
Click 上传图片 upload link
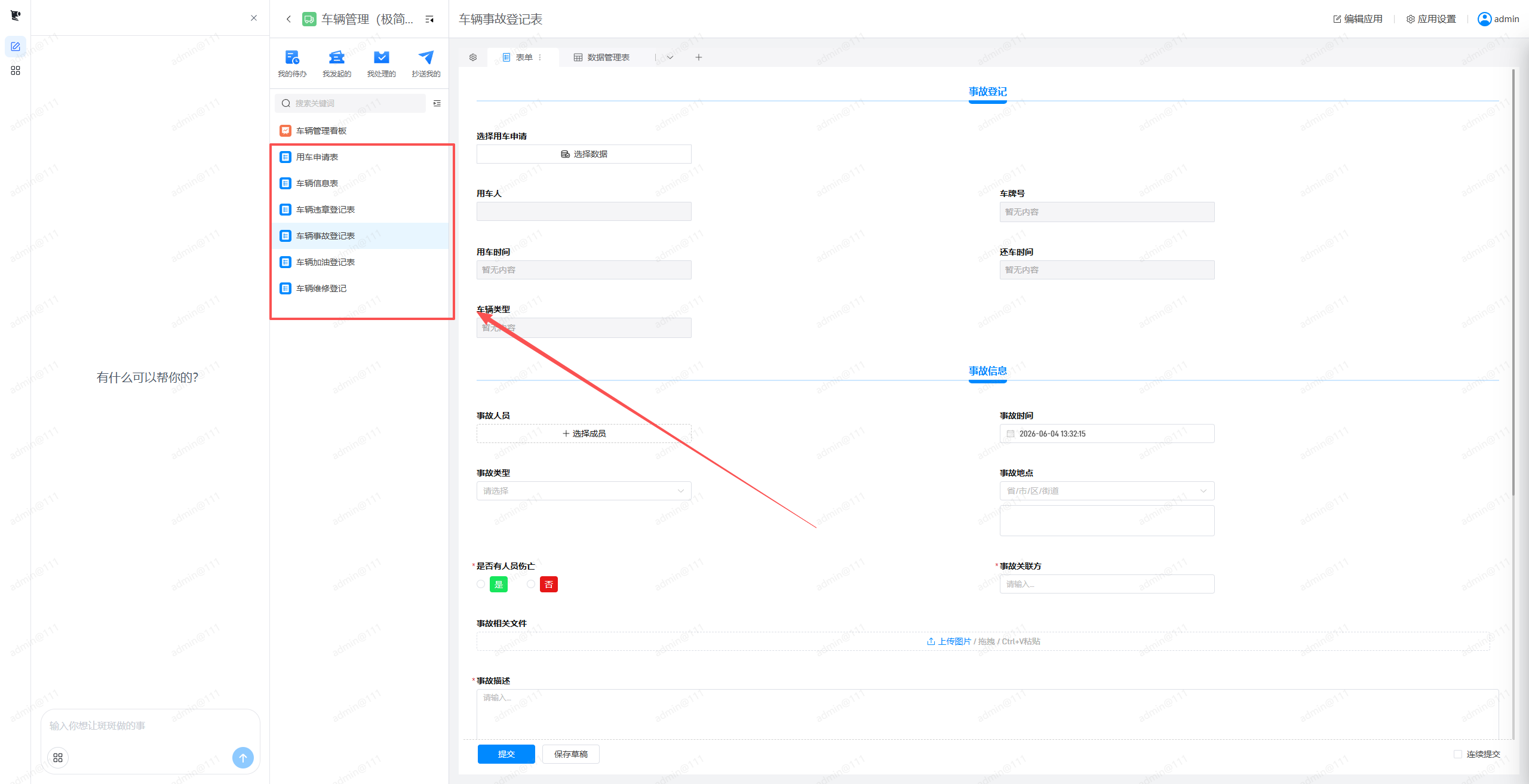pos(949,641)
